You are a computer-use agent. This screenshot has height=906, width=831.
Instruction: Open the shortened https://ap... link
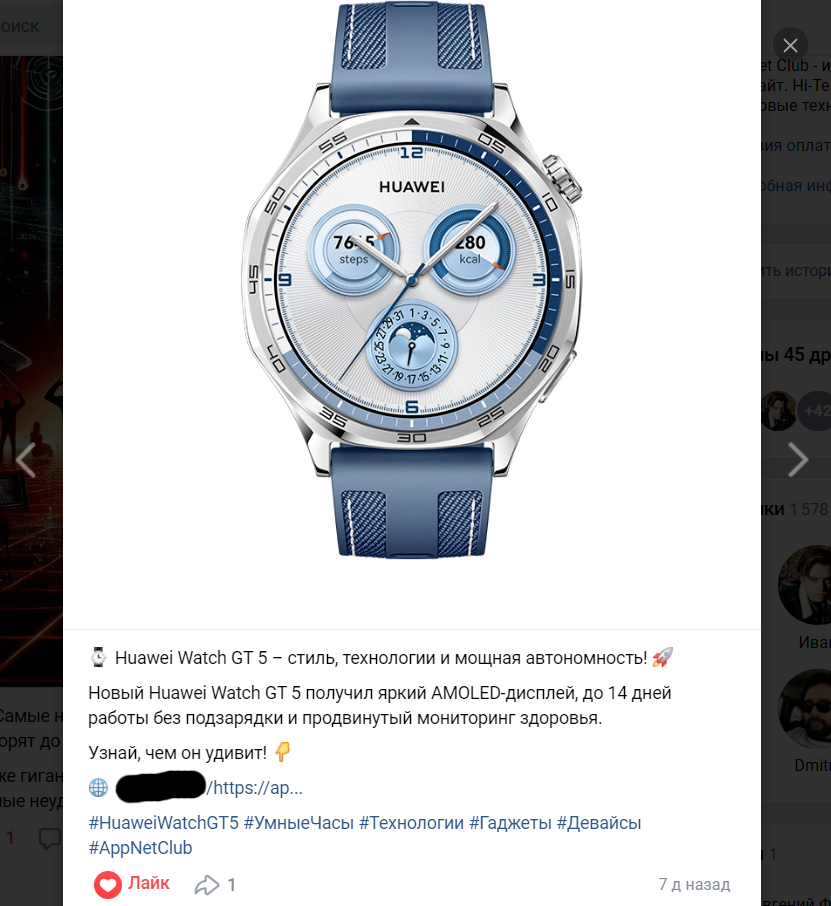pos(255,788)
